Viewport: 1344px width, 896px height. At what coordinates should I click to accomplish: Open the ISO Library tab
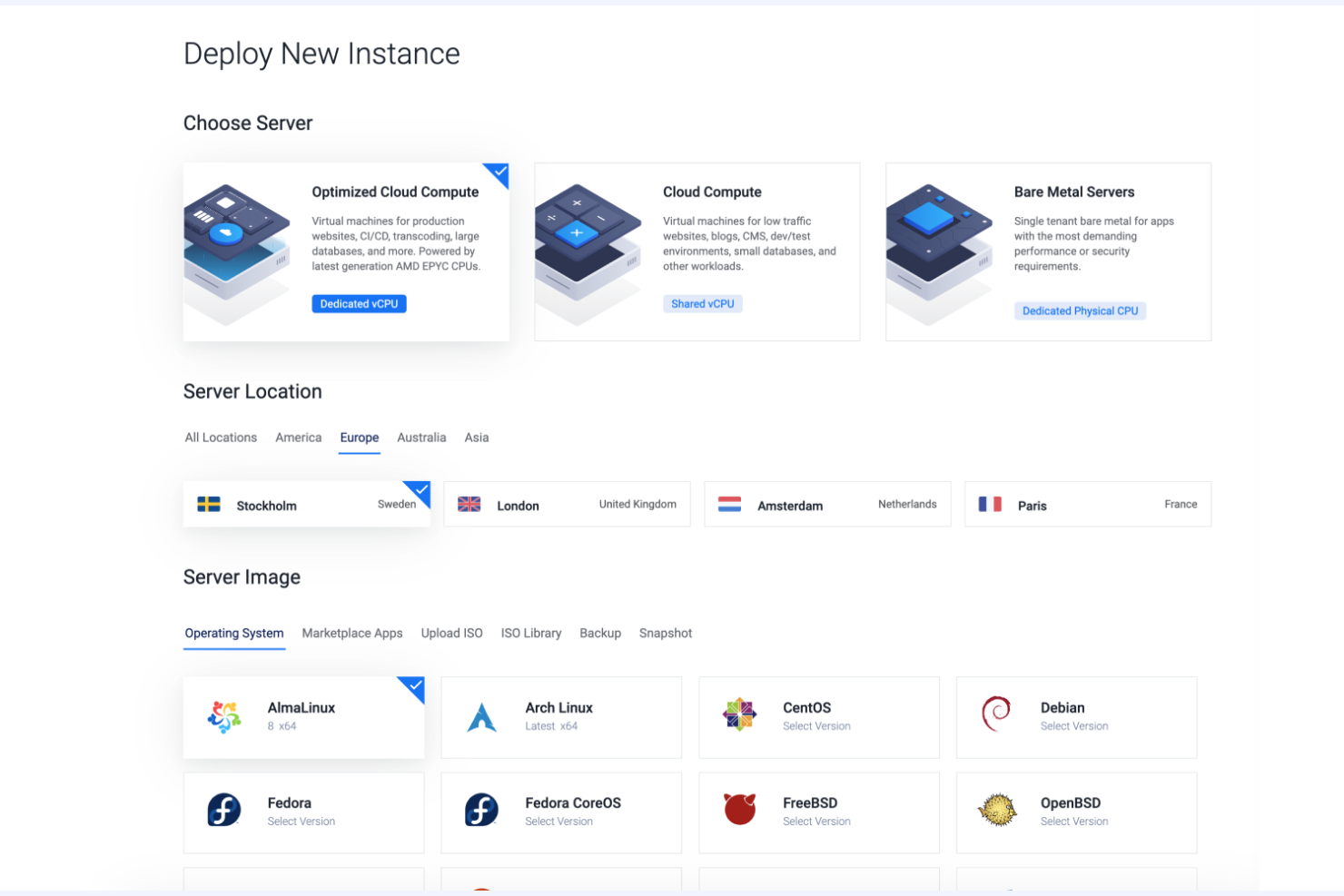tap(531, 633)
